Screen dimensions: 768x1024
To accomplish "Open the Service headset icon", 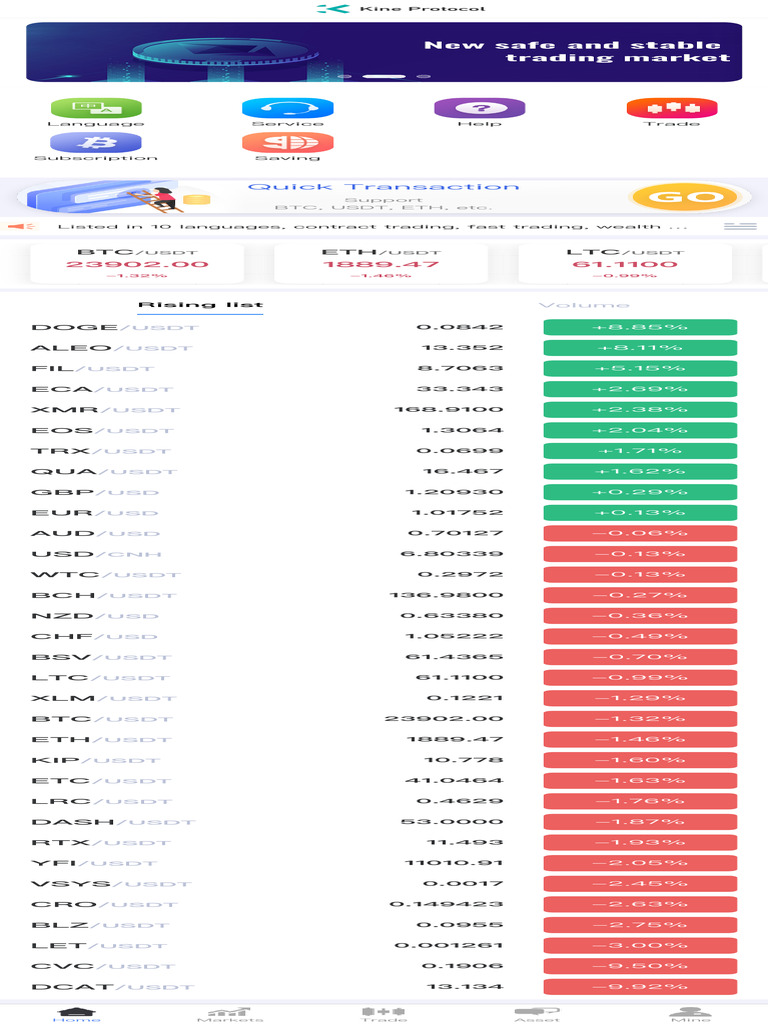I will 287,108.
